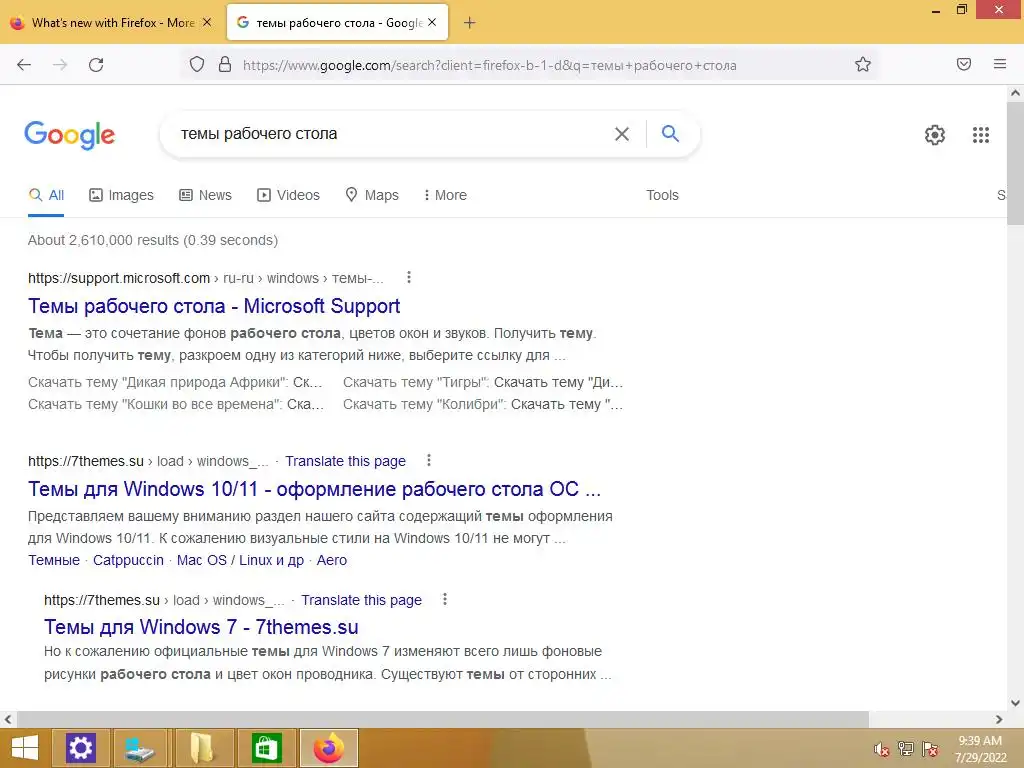
Task: Close the 'What's new with Firefox' tab
Action: pyautogui.click(x=207, y=22)
